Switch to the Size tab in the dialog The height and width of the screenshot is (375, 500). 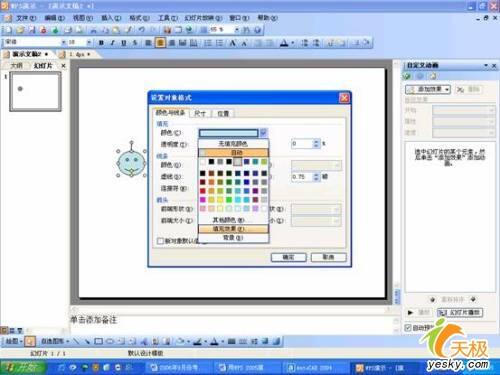[200, 113]
